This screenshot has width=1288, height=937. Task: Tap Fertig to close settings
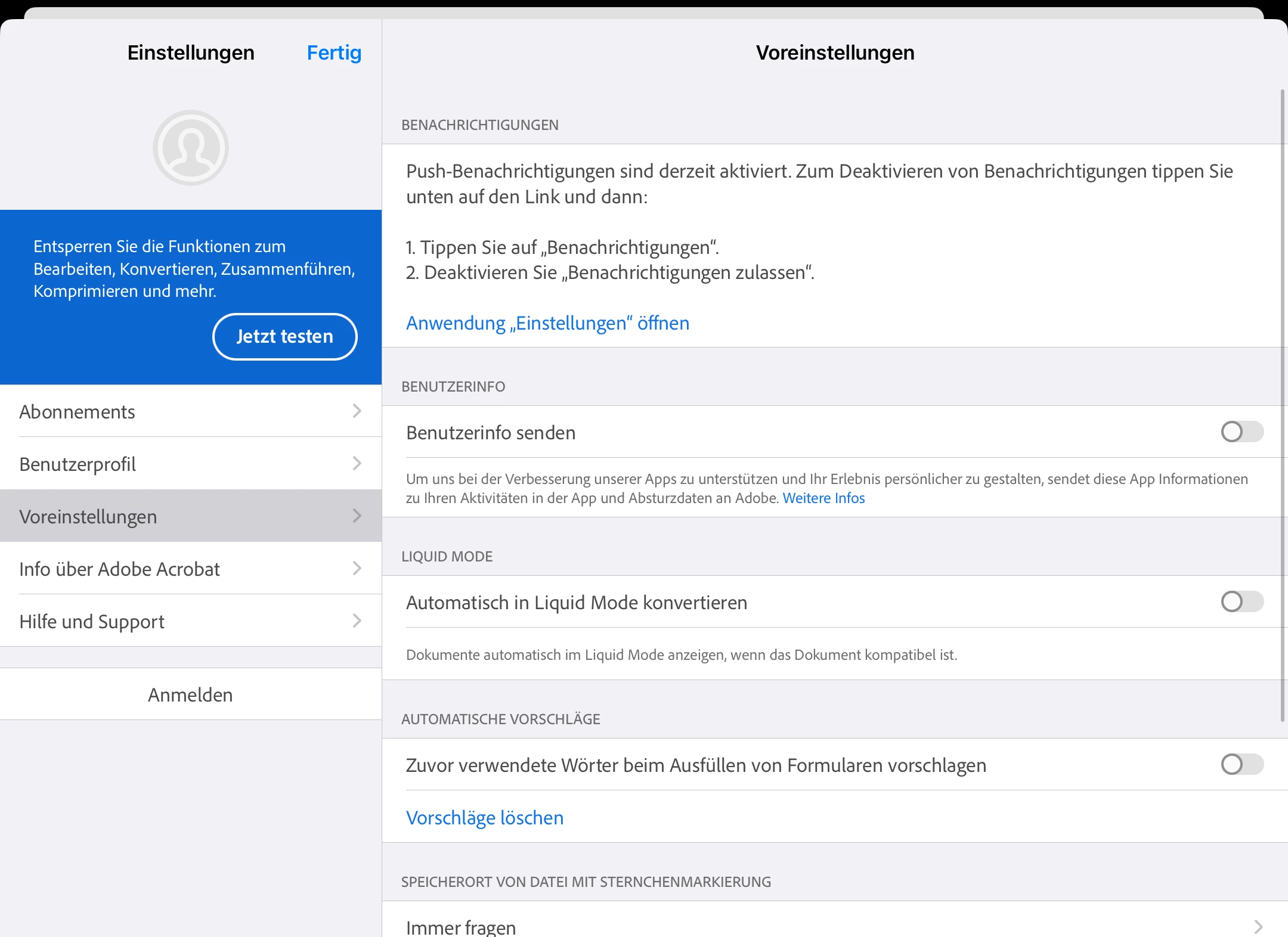pyautogui.click(x=334, y=52)
